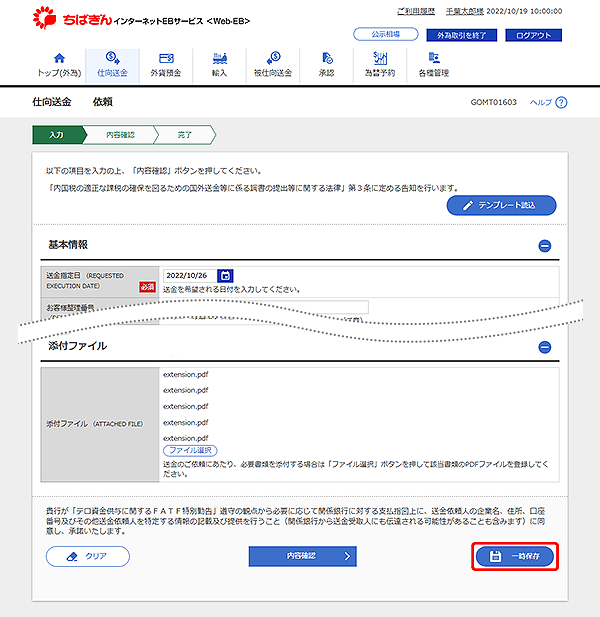The image size is (600, 617).
Task: Open the ヘルプ link
Action: [x=541, y=102]
